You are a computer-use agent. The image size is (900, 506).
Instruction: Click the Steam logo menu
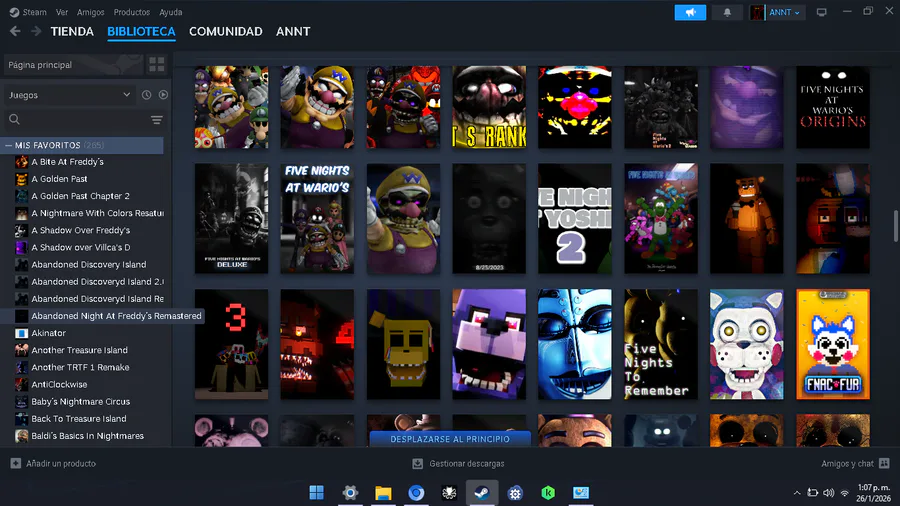[x=28, y=12]
